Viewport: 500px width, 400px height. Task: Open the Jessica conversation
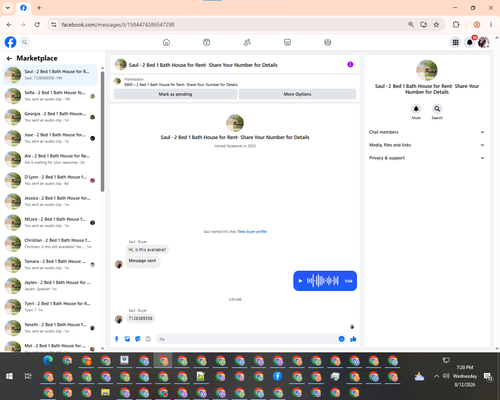[x=50, y=201]
